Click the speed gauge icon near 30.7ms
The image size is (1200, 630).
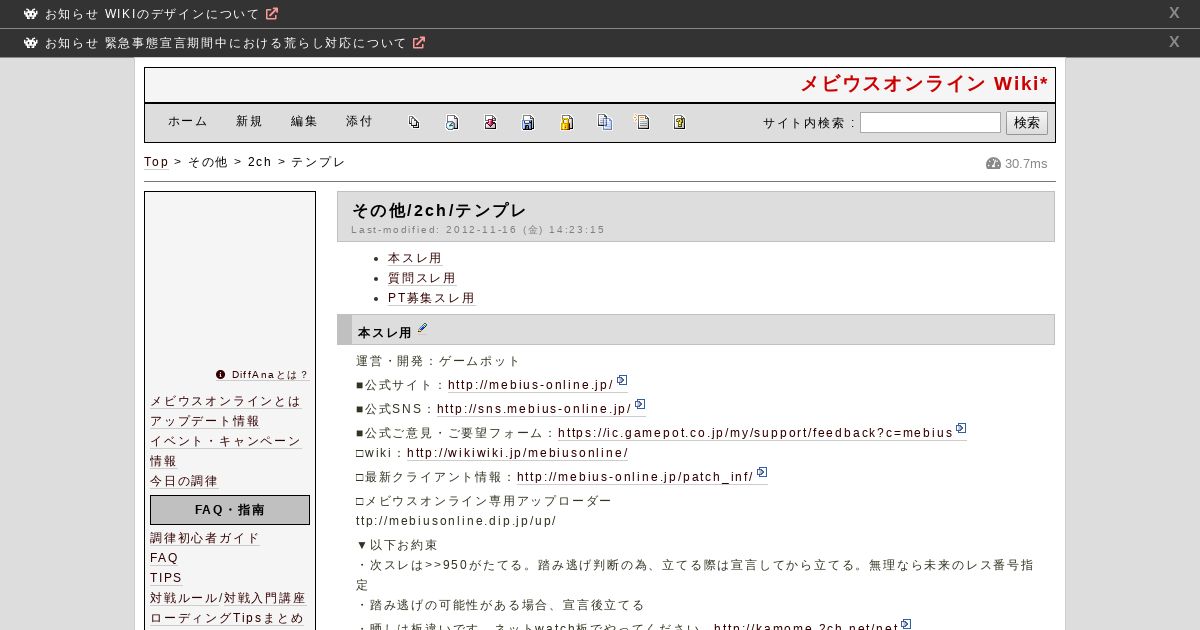[993, 163]
